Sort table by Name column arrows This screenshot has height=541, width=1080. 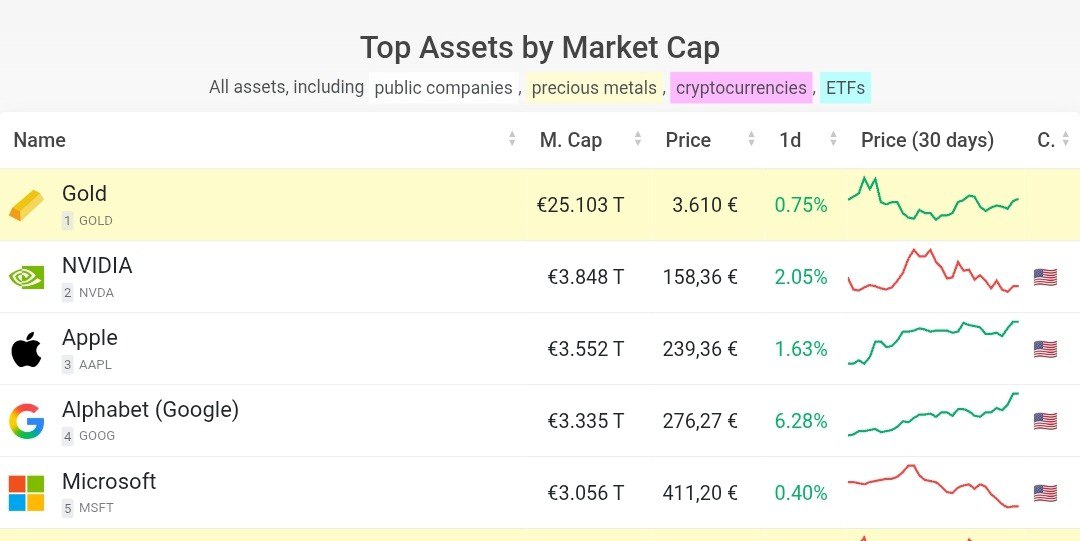[x=512, y=140]
